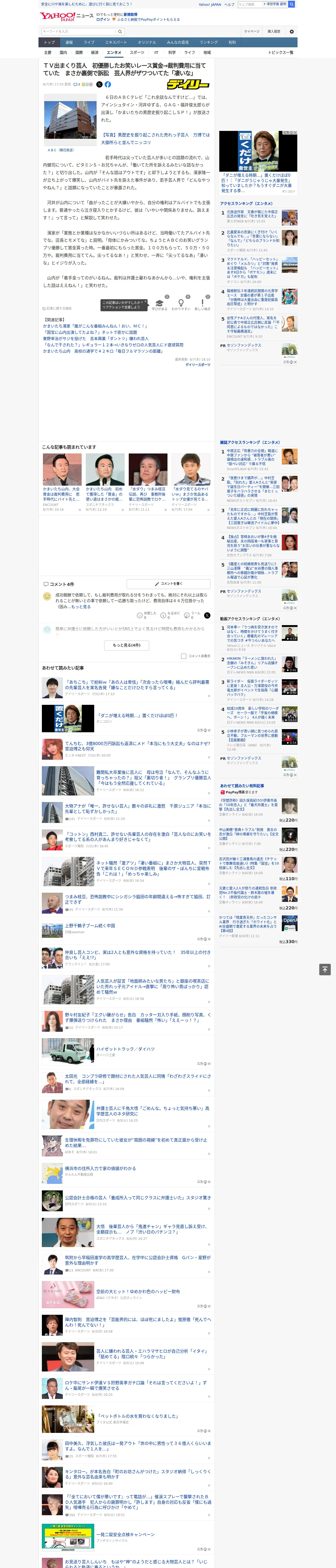The width and height of the screenshot is (336, 1568).
Task: Click the Yahoo! JAPAN News logo
Action: coord(66,16)
